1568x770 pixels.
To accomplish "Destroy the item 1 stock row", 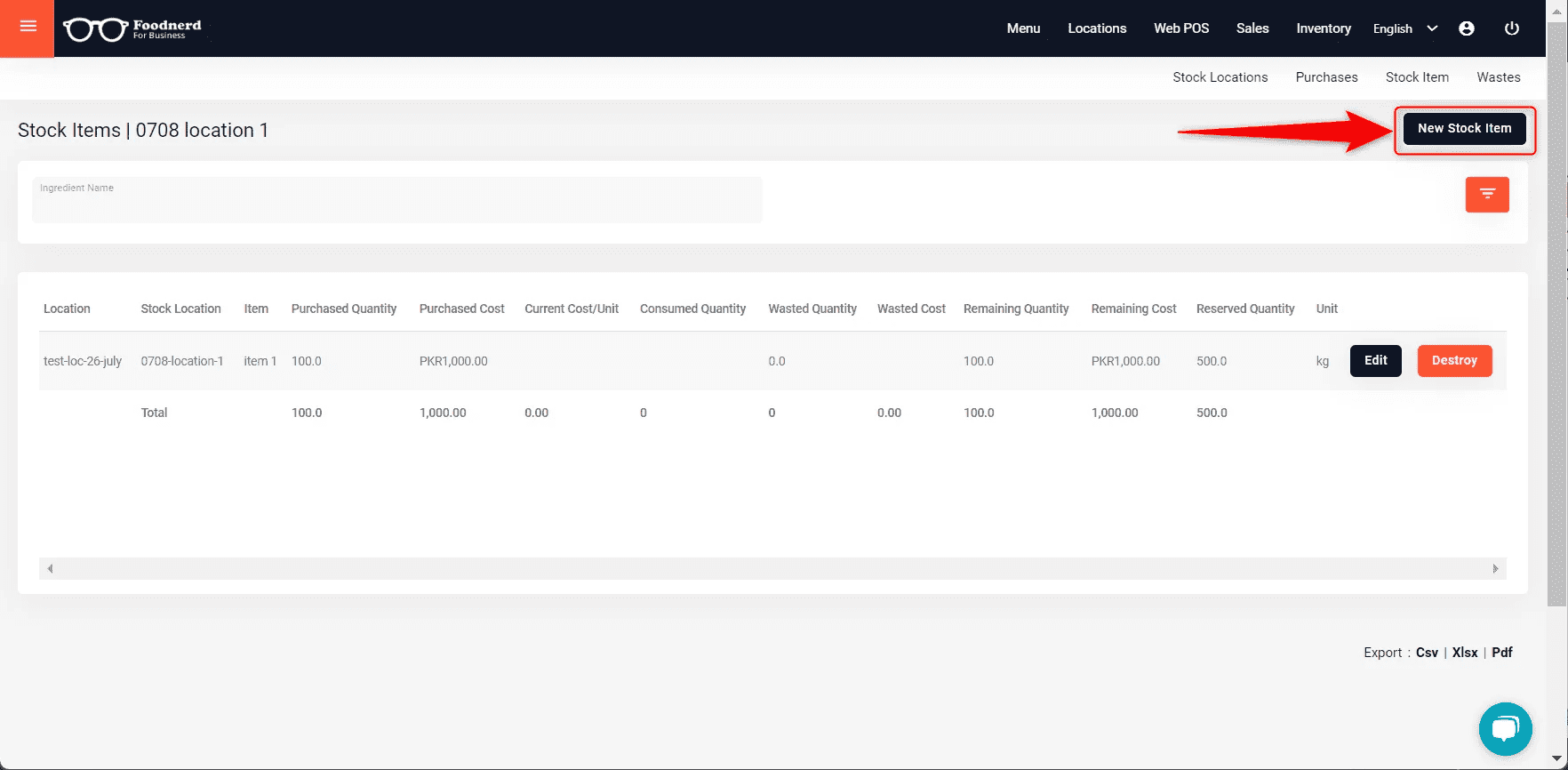I will point(1454,361).
